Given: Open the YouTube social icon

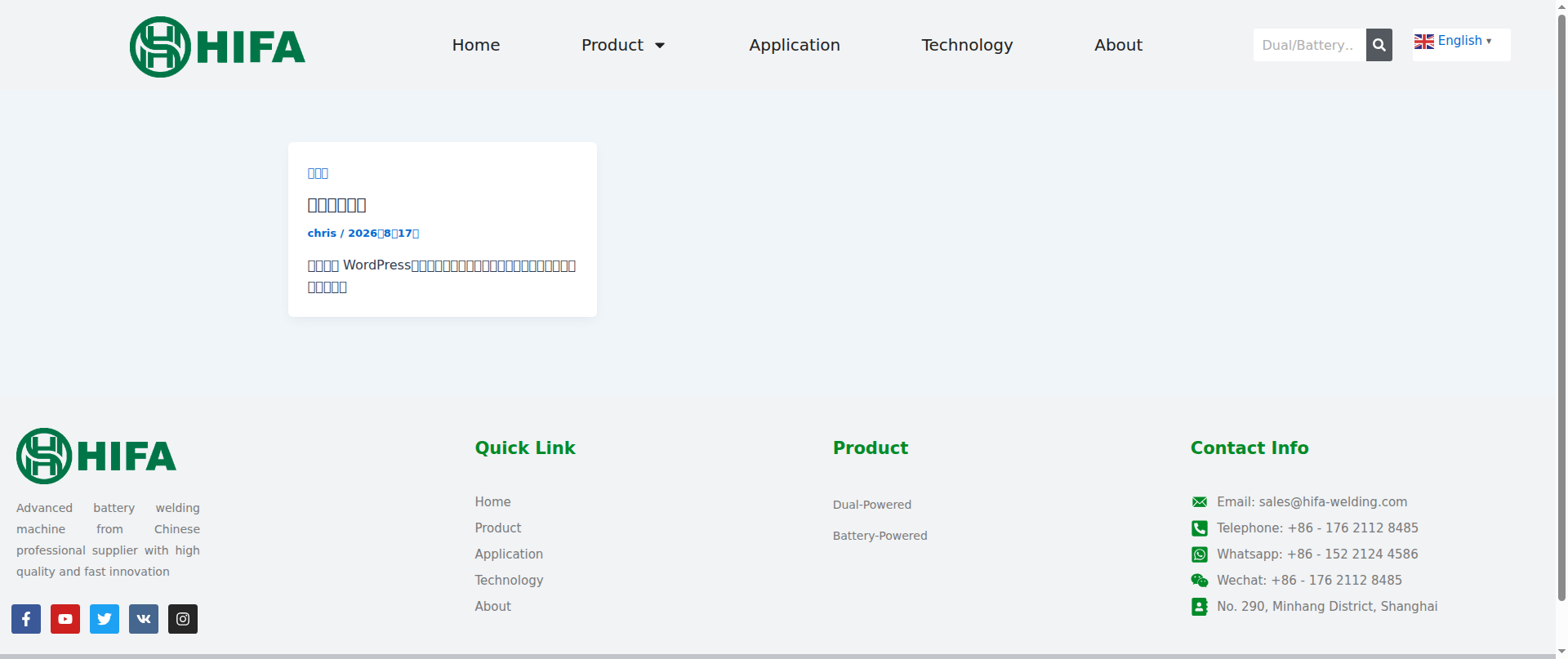Looking at the screenshot, I should pyautogui.click(x=65, y=619).
